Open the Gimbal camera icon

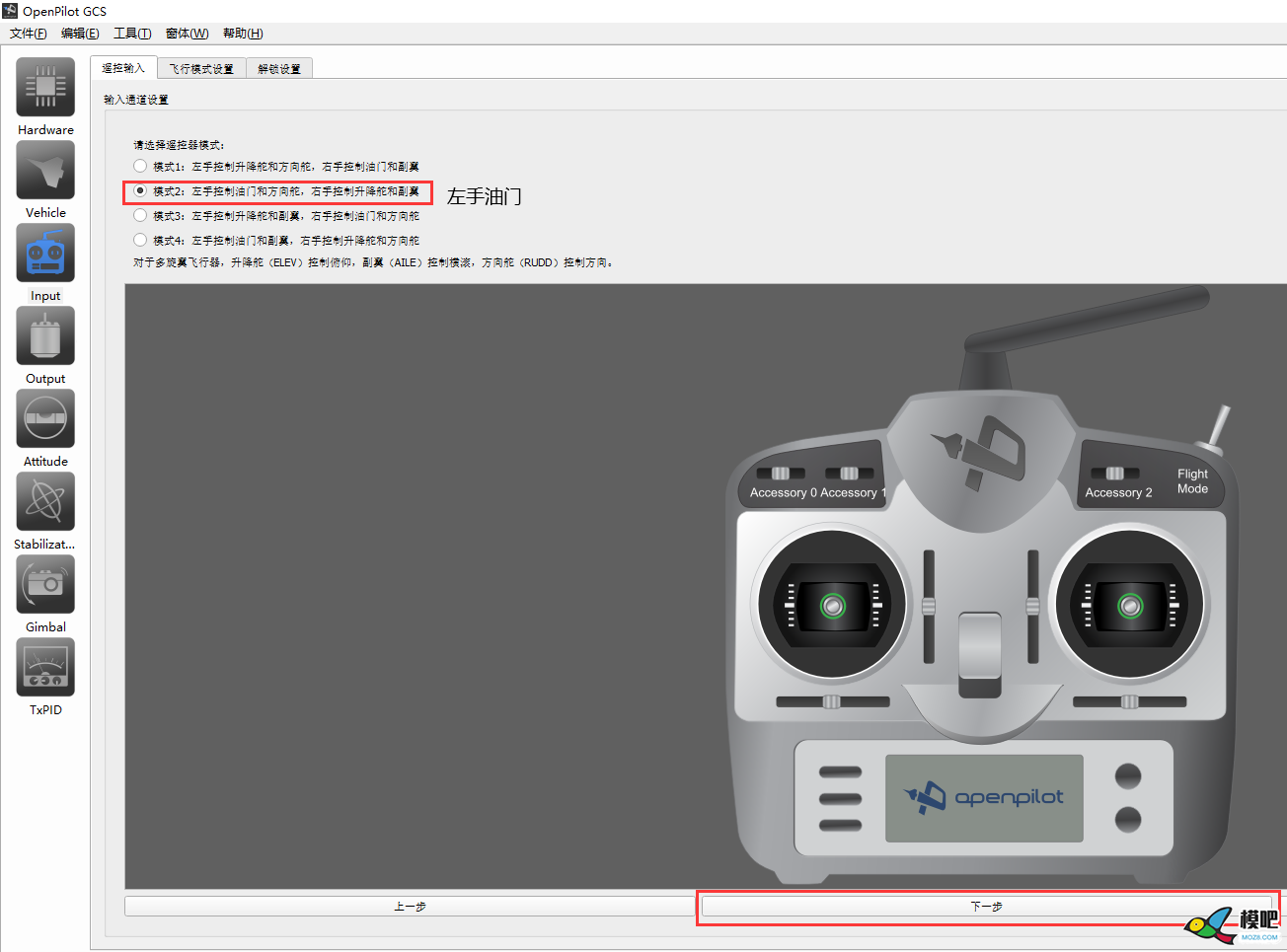45,584
